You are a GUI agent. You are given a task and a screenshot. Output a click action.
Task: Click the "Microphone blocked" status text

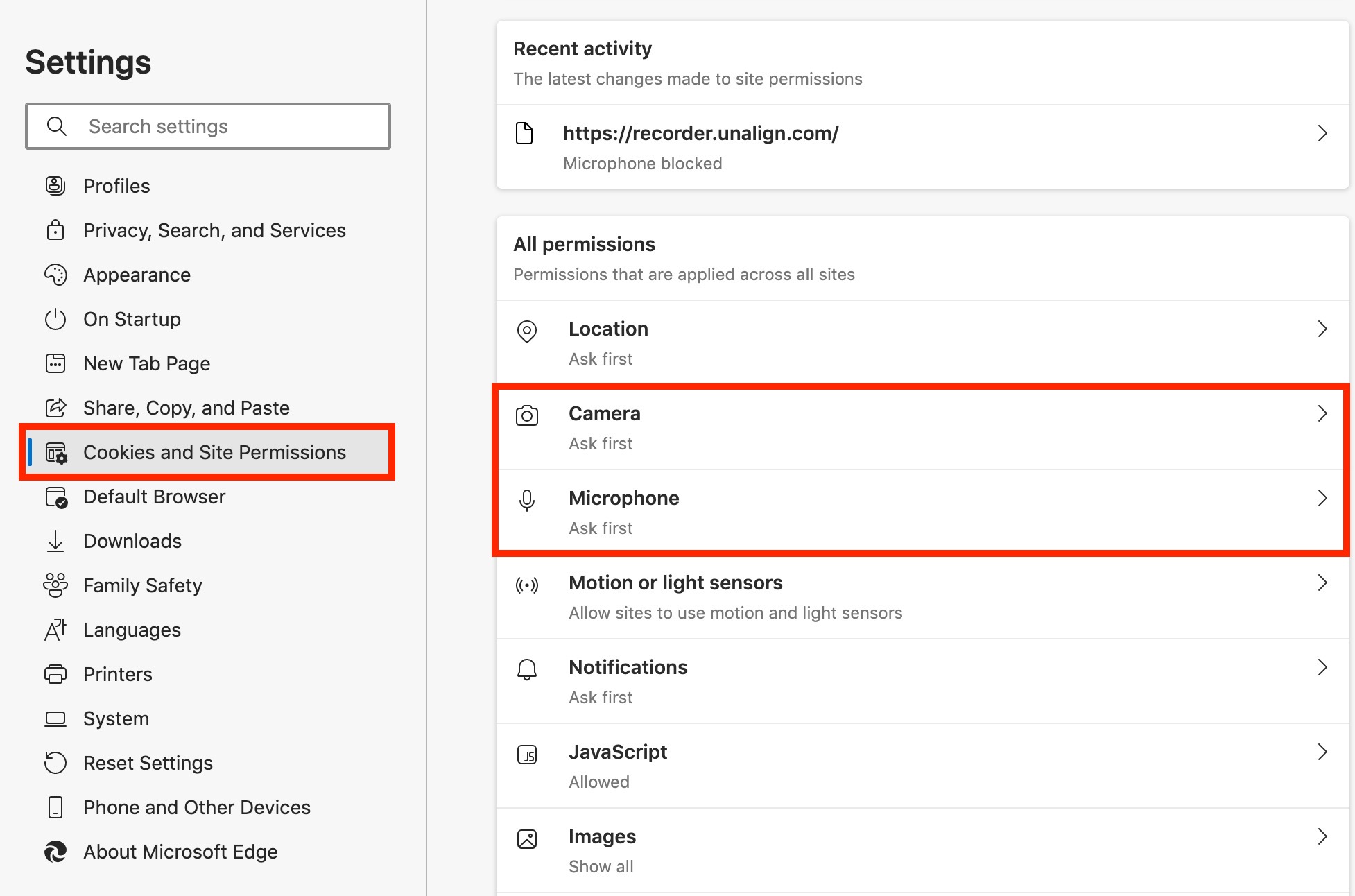click(x=643, y=164)
